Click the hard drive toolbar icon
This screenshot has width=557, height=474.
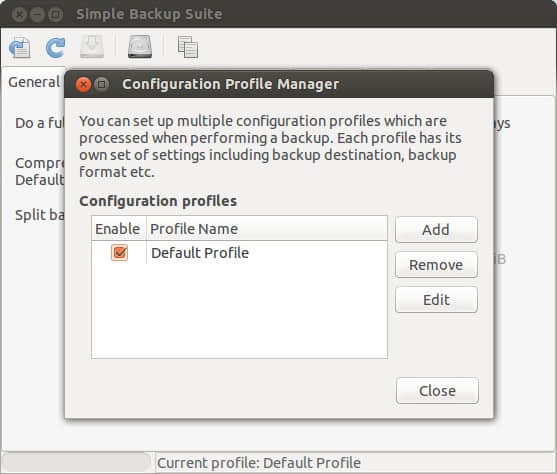tap(140, 47)
